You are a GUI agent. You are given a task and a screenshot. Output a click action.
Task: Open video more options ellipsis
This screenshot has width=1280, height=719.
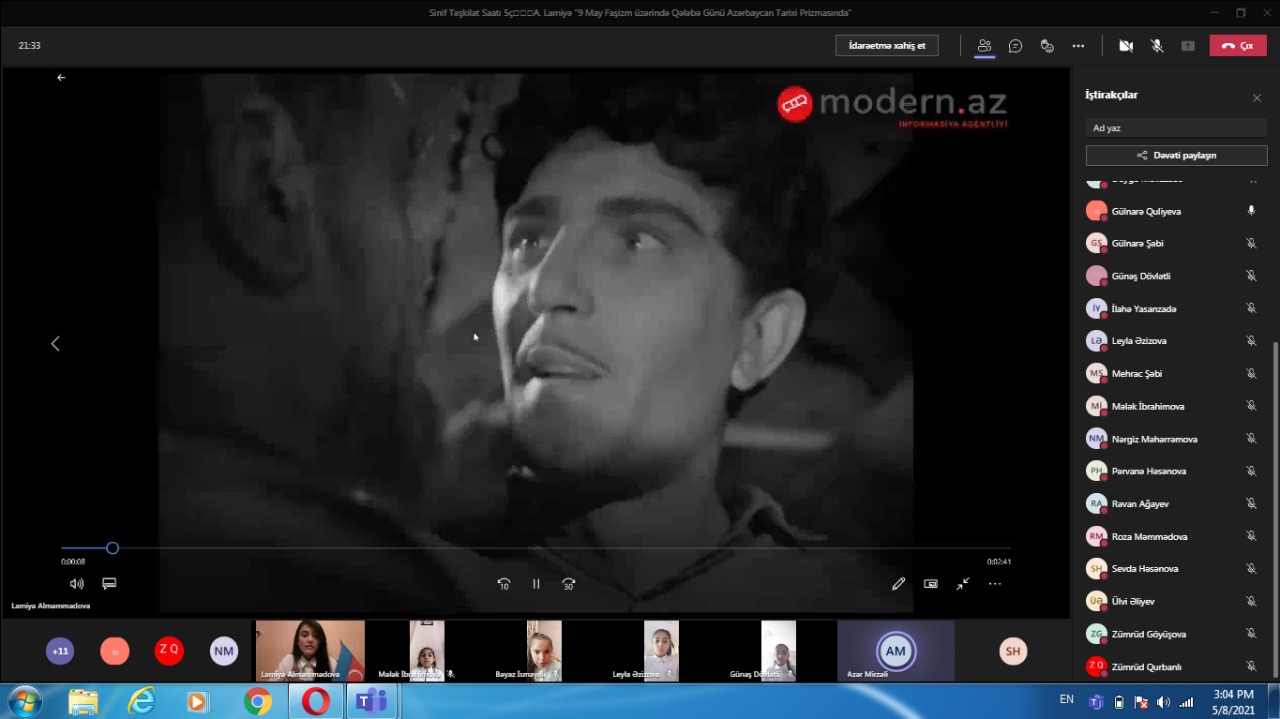point(995,583)
